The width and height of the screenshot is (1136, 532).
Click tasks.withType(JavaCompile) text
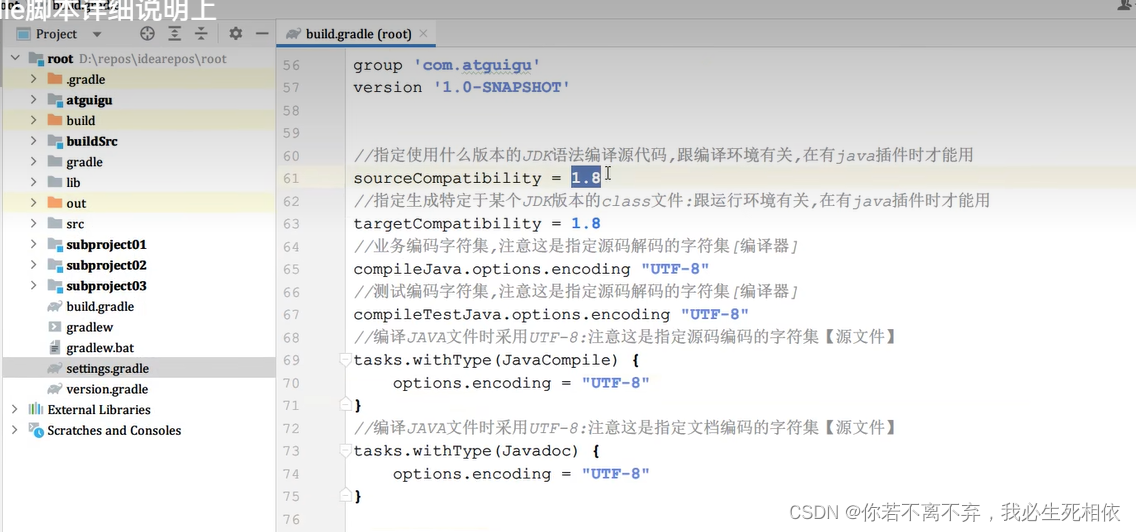click(486, 359)
